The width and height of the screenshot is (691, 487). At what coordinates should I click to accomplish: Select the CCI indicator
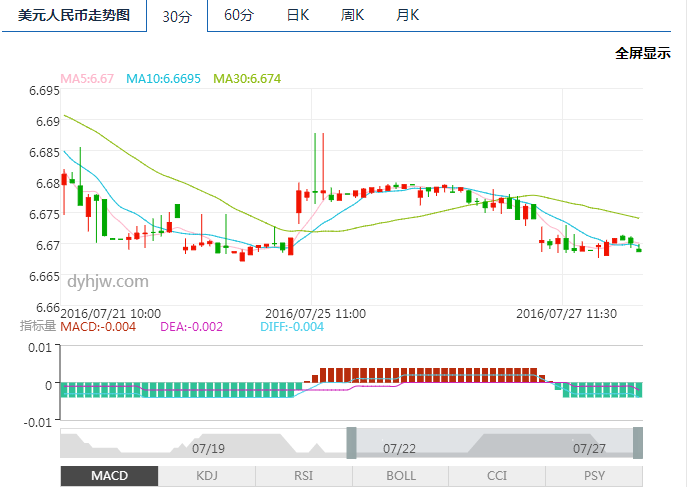[497, 476]
